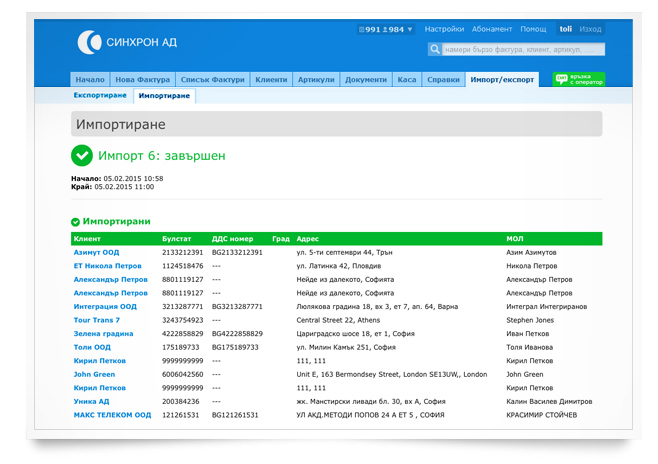The width and height of the screenshot is (658, 464).
Task: Open client Азимут ООД
Action: pyautogui.click(x=96, y=253)
